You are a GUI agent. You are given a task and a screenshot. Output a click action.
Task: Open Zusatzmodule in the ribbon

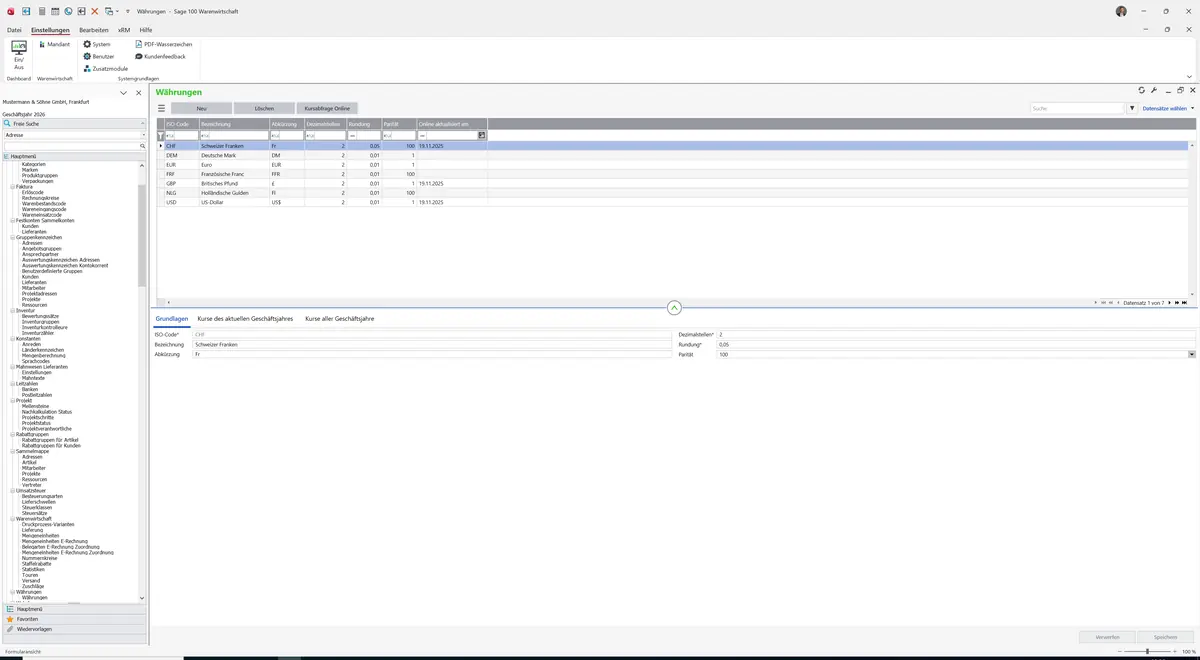105,68
